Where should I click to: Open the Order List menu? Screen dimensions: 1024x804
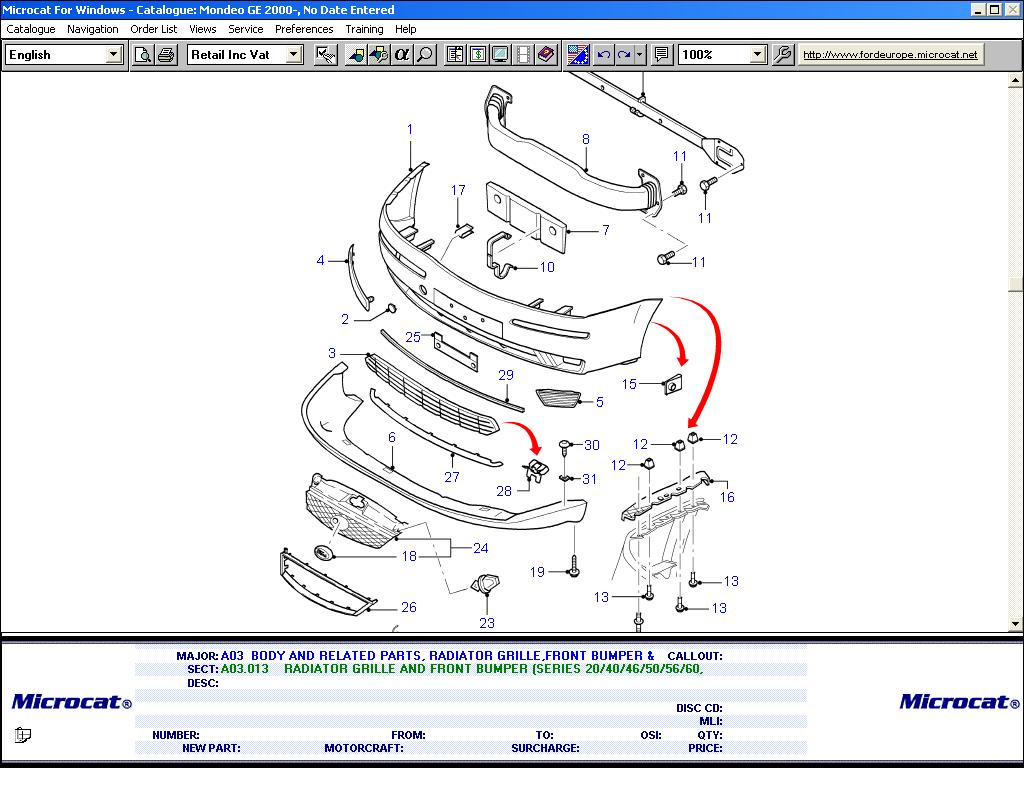(154, 29)
